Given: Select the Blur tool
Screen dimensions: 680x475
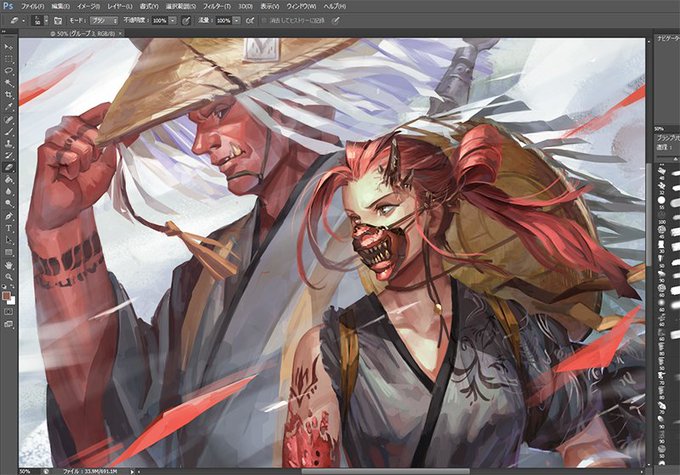Looking at the screenshot, I should pyautogui.click(x=8, y=192).
